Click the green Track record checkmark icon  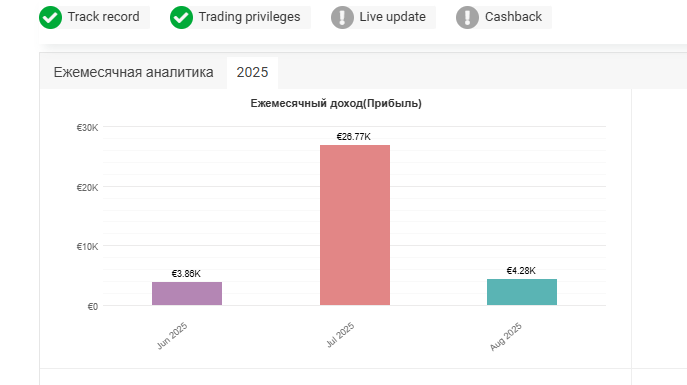[50, 18]
